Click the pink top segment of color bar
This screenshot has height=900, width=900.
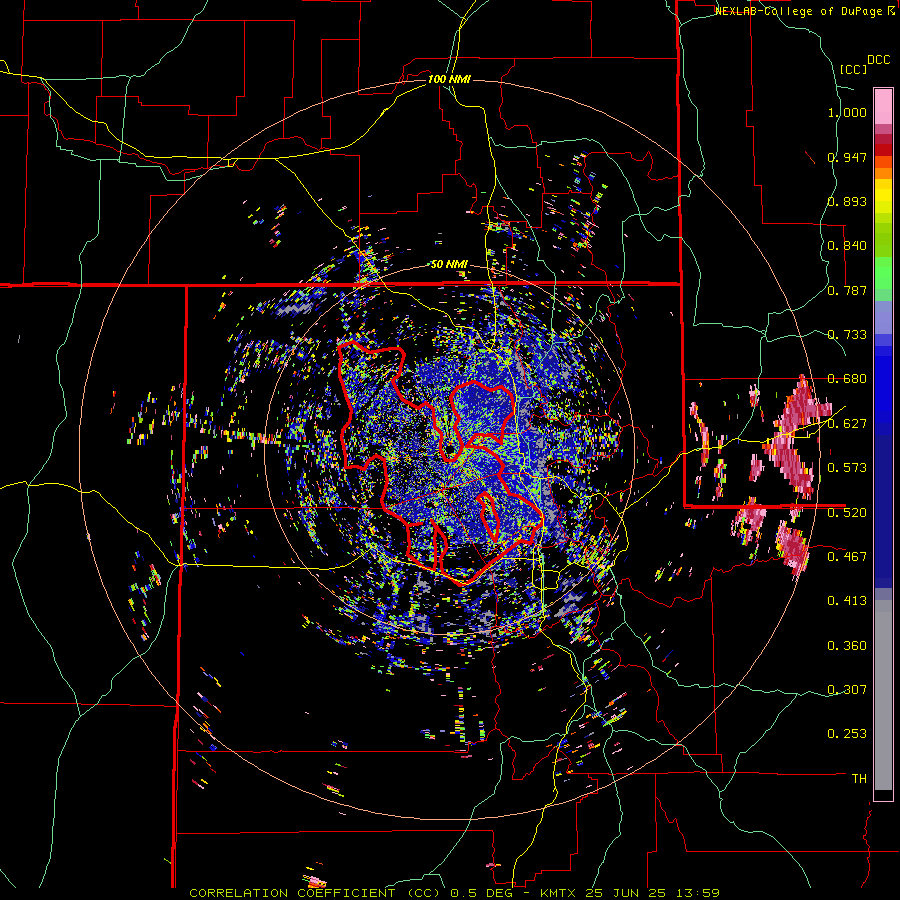[883, 106]
